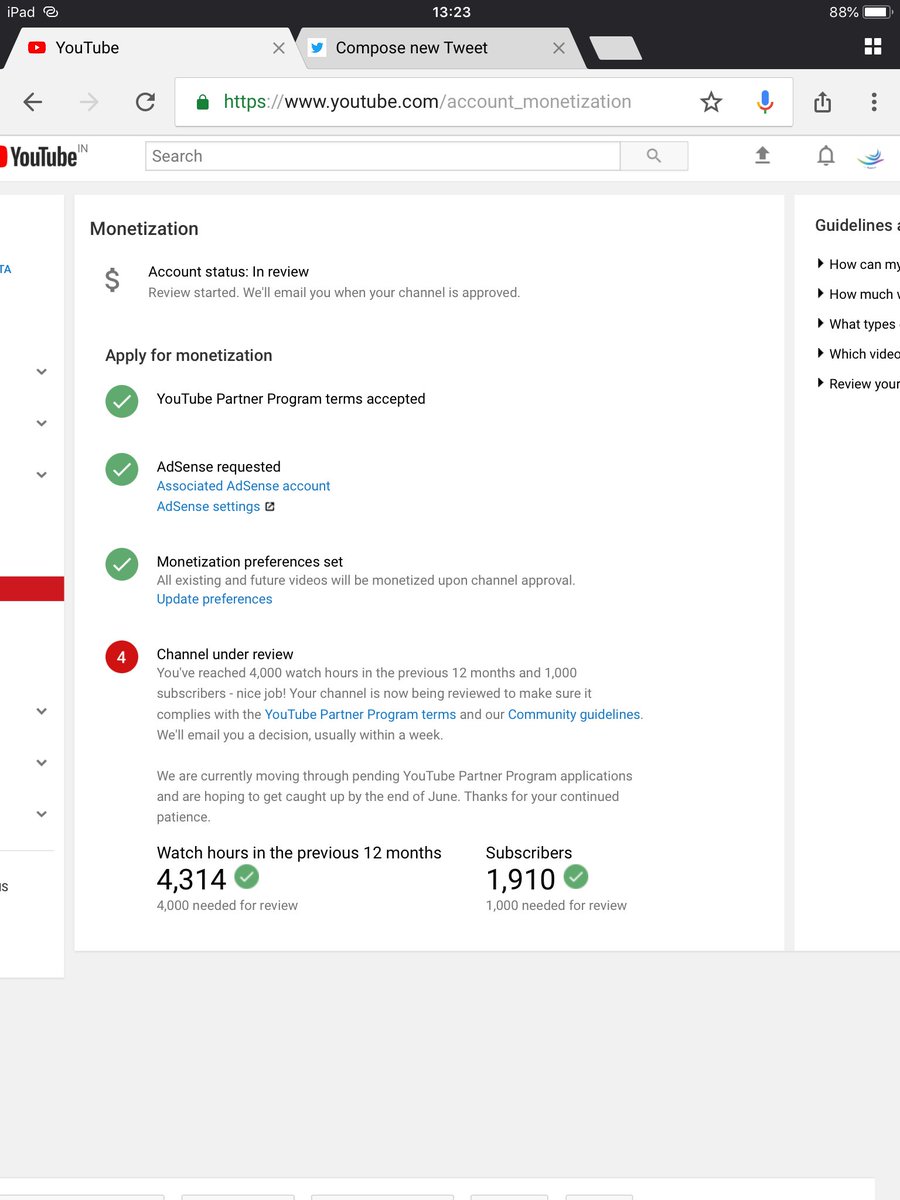900x1200 pixels.
Task: Click the external link icon after AdSense settings
Action: click(270, 507)
